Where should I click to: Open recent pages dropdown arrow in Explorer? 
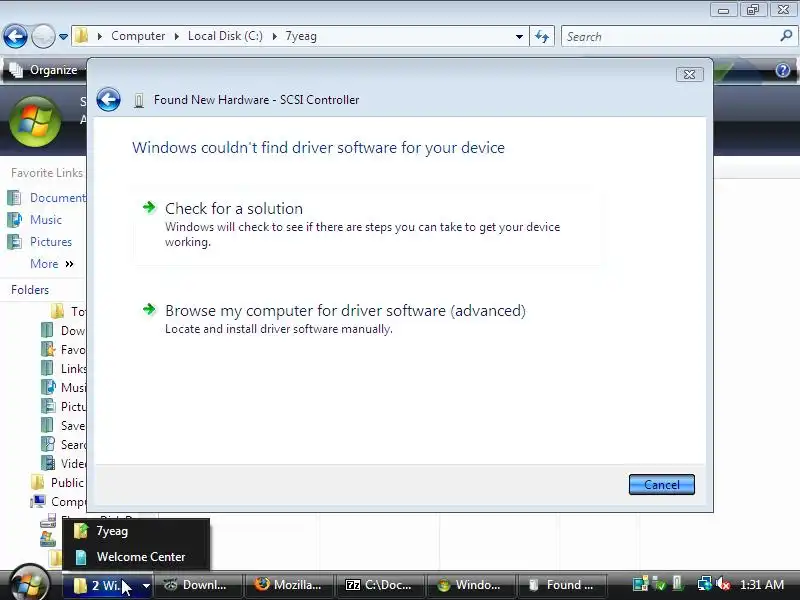pyautogui.click(x=63, y=37)
